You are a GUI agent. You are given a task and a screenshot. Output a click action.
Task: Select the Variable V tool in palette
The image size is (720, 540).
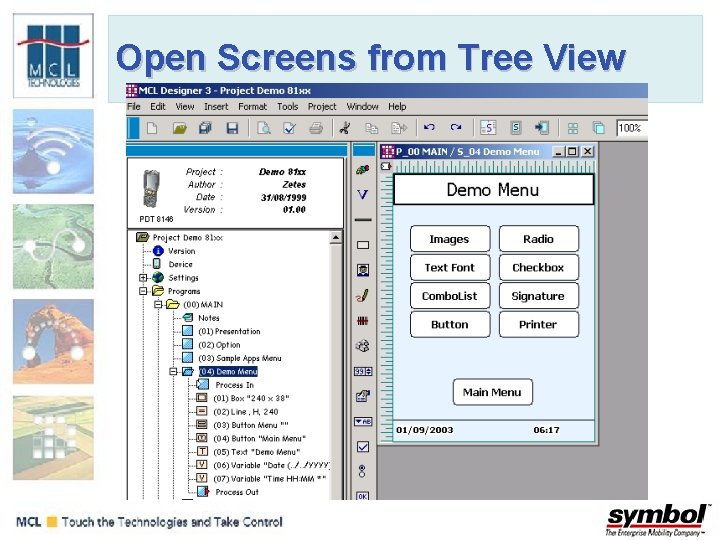point(362,194)
